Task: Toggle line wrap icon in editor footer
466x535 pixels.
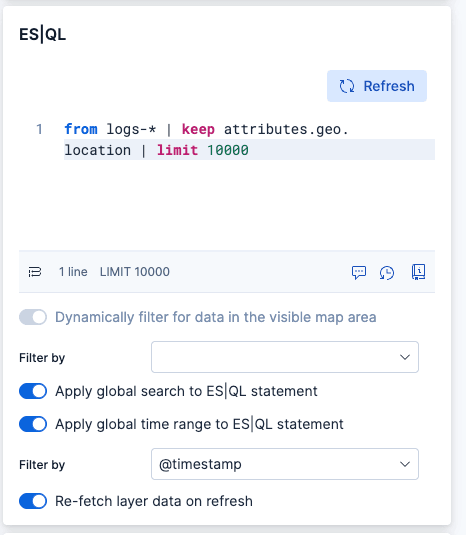Action: point(35,272)
